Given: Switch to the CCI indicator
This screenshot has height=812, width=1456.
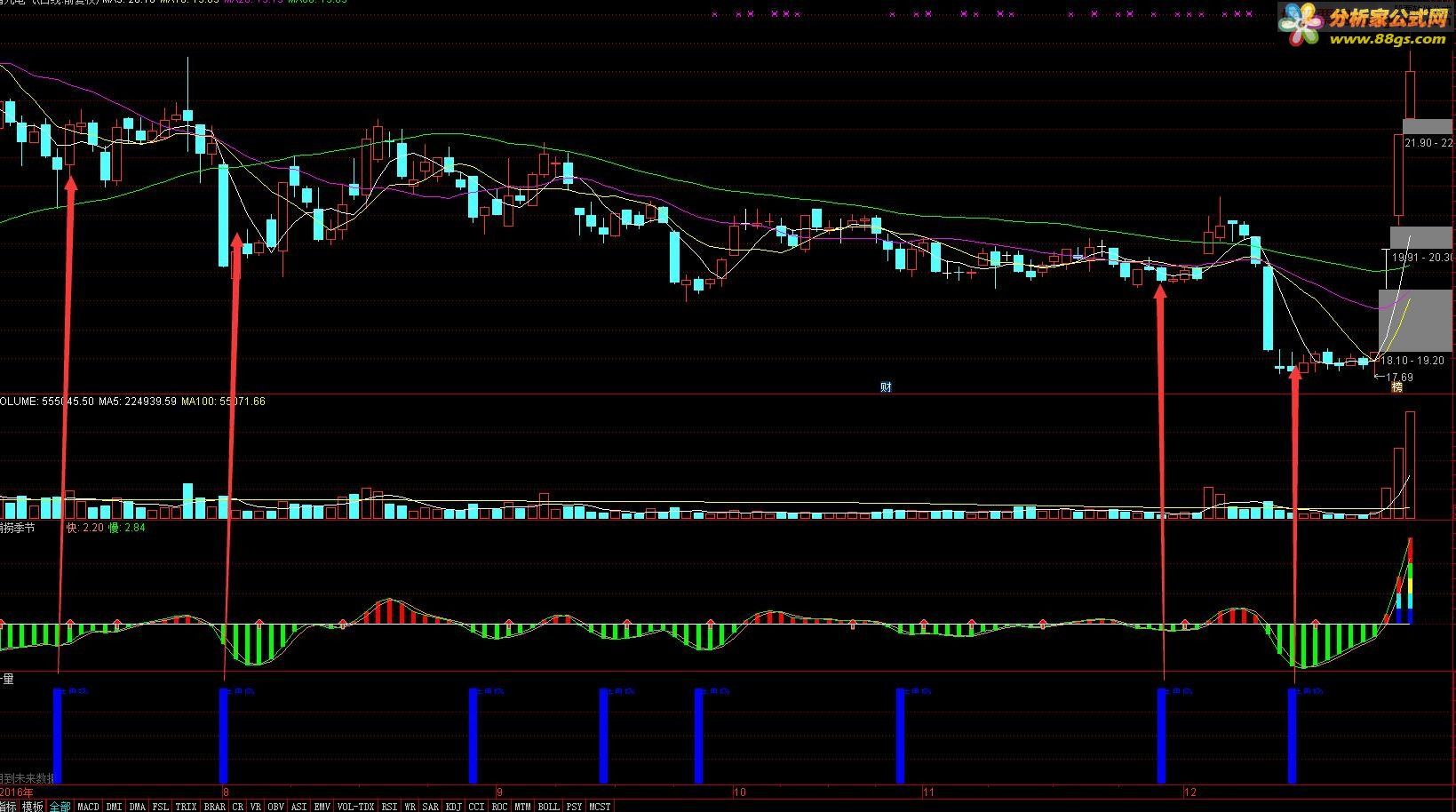Looking at the screenshot, I should pyautogui.click(x=476, y=807).
